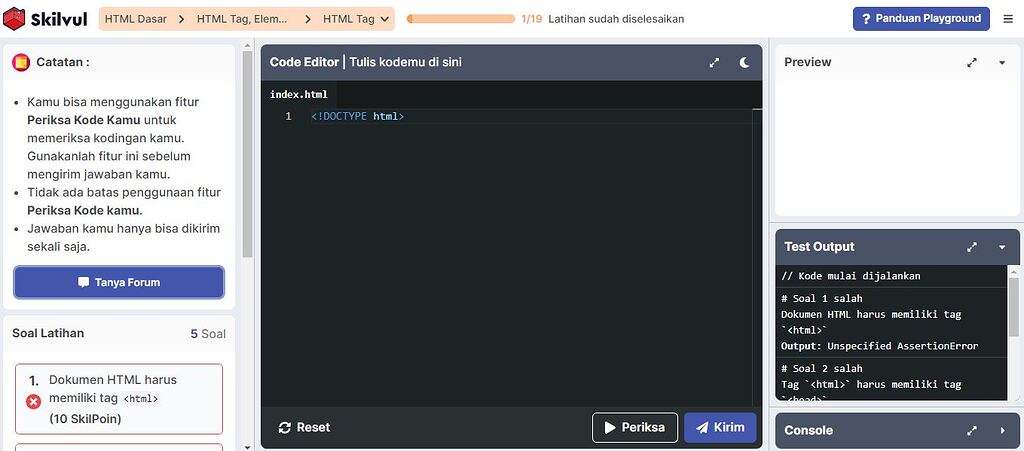Click the left panel scroll down arrow
This screenshot has width=1024, height=451.
click(x=248, y=446)
